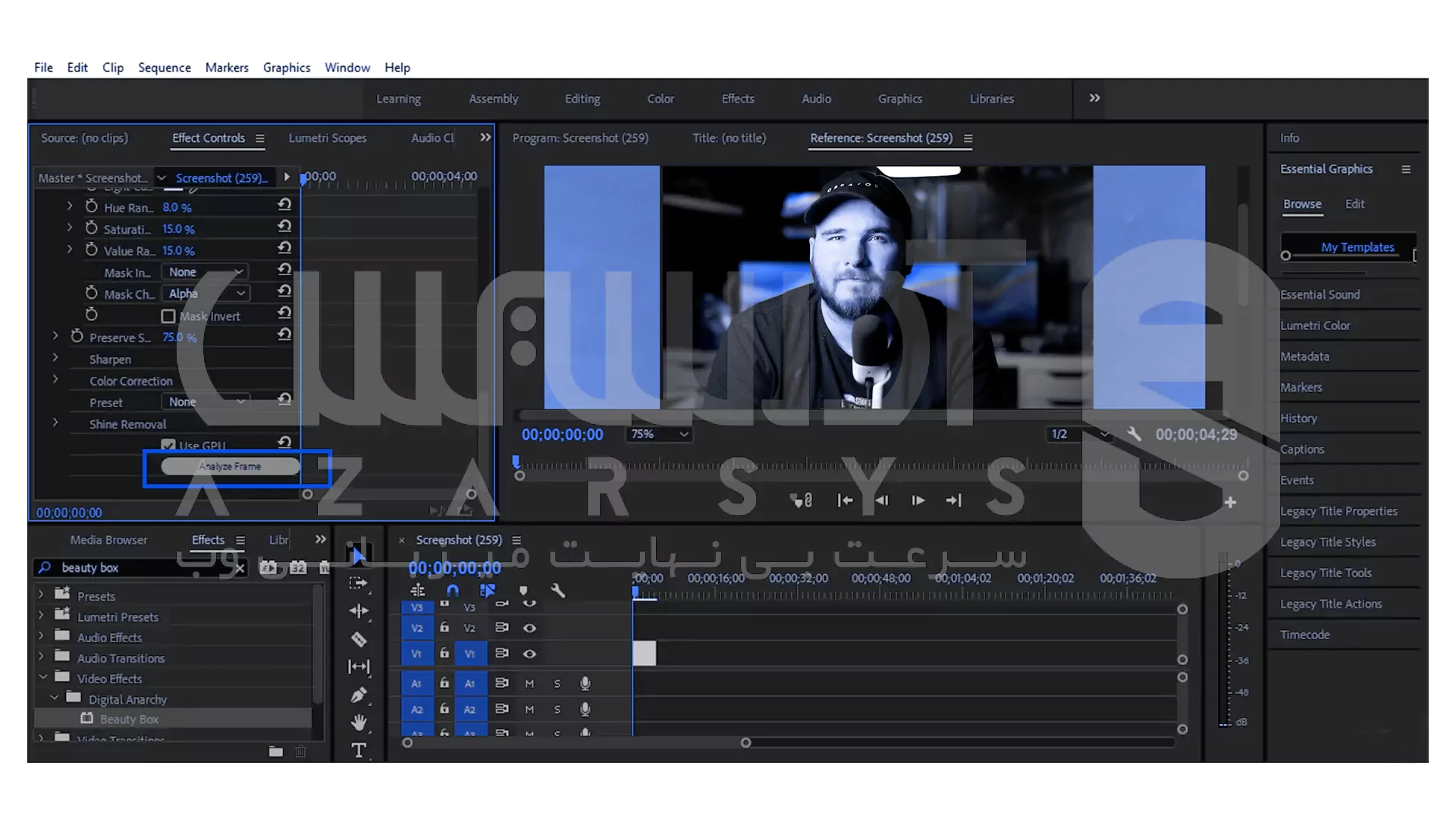Hide track V2 using the eye icon
This screenshot has height=819, width=1456.
tap(529, 628)
